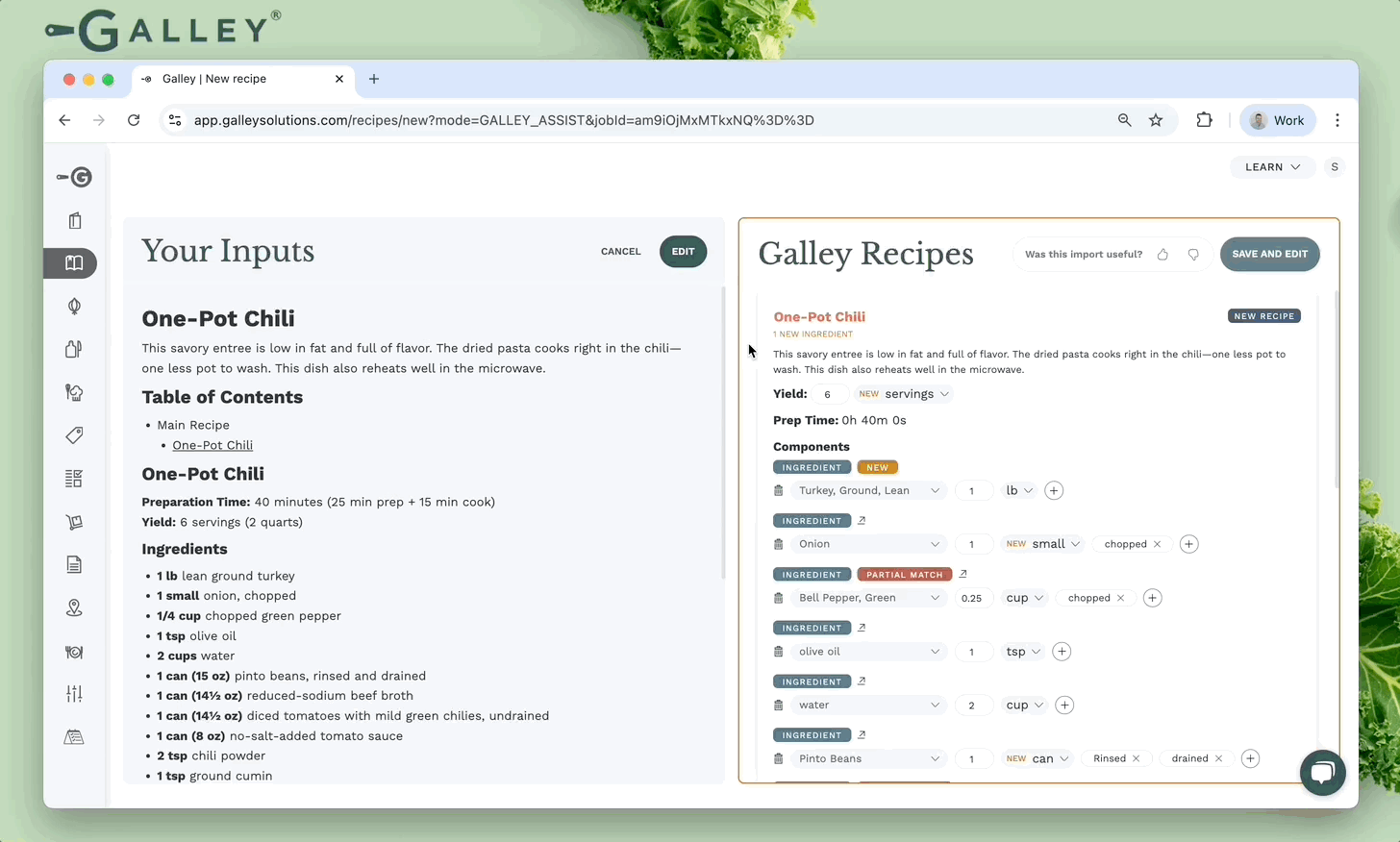This screenshot has width=1400, height=842.
Task: Expand the LEARN dropdown
Action: (x=1272, y=167)
